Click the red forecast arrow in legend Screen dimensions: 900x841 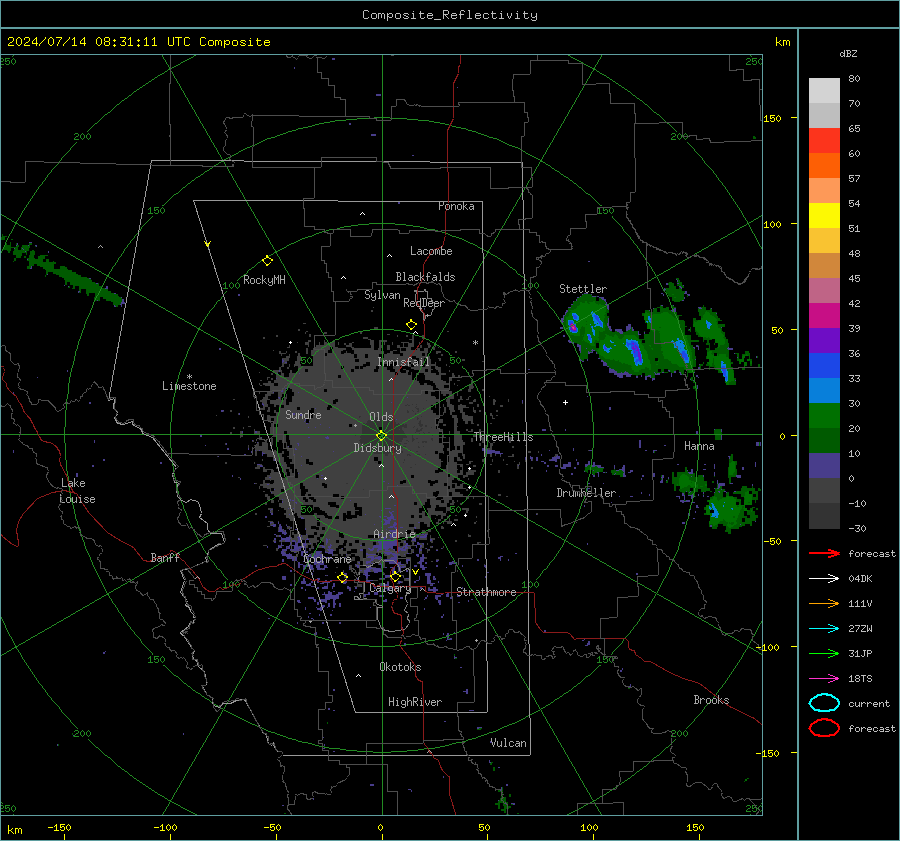824,553
